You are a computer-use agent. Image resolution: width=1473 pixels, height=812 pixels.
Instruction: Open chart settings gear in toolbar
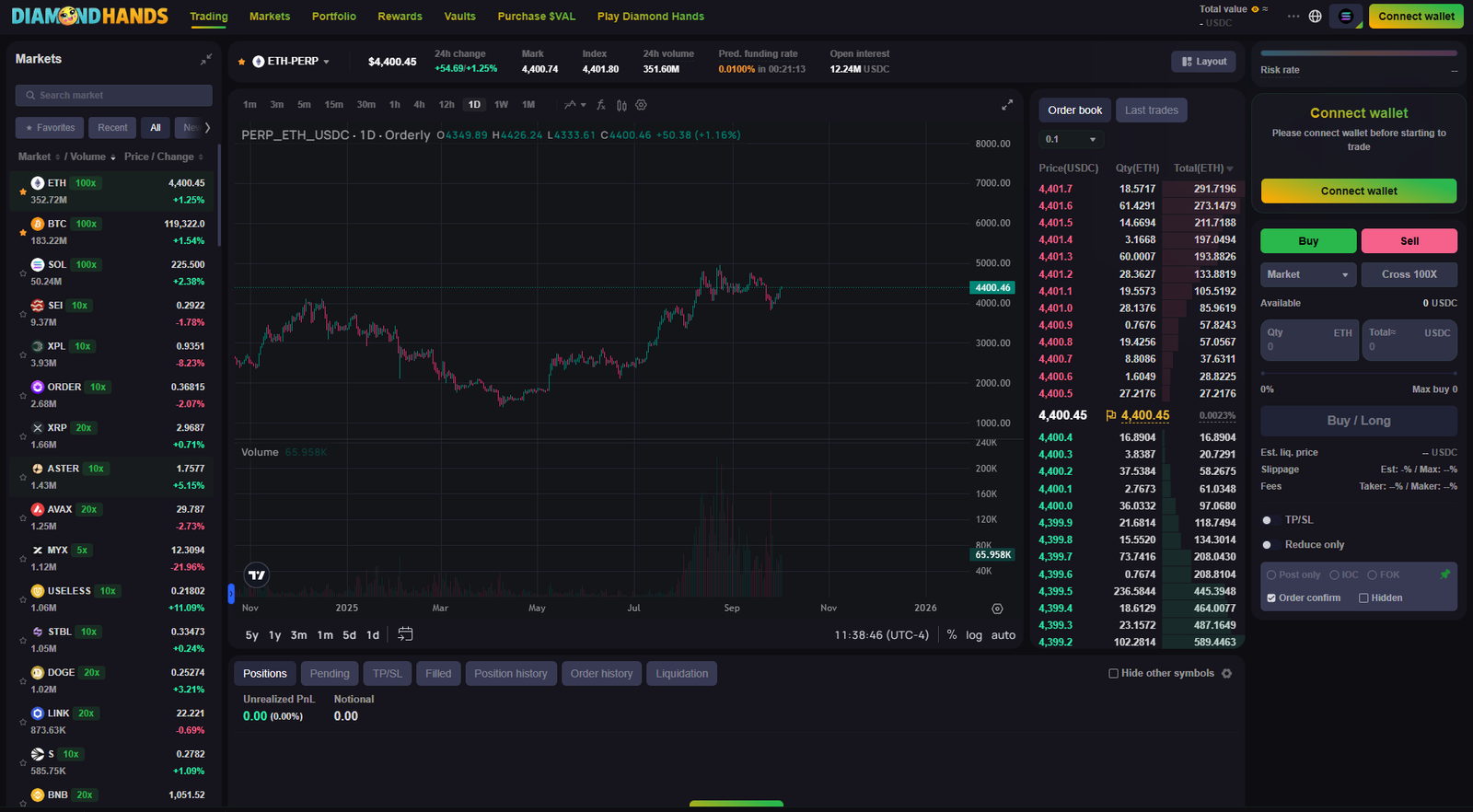(642, 105)
